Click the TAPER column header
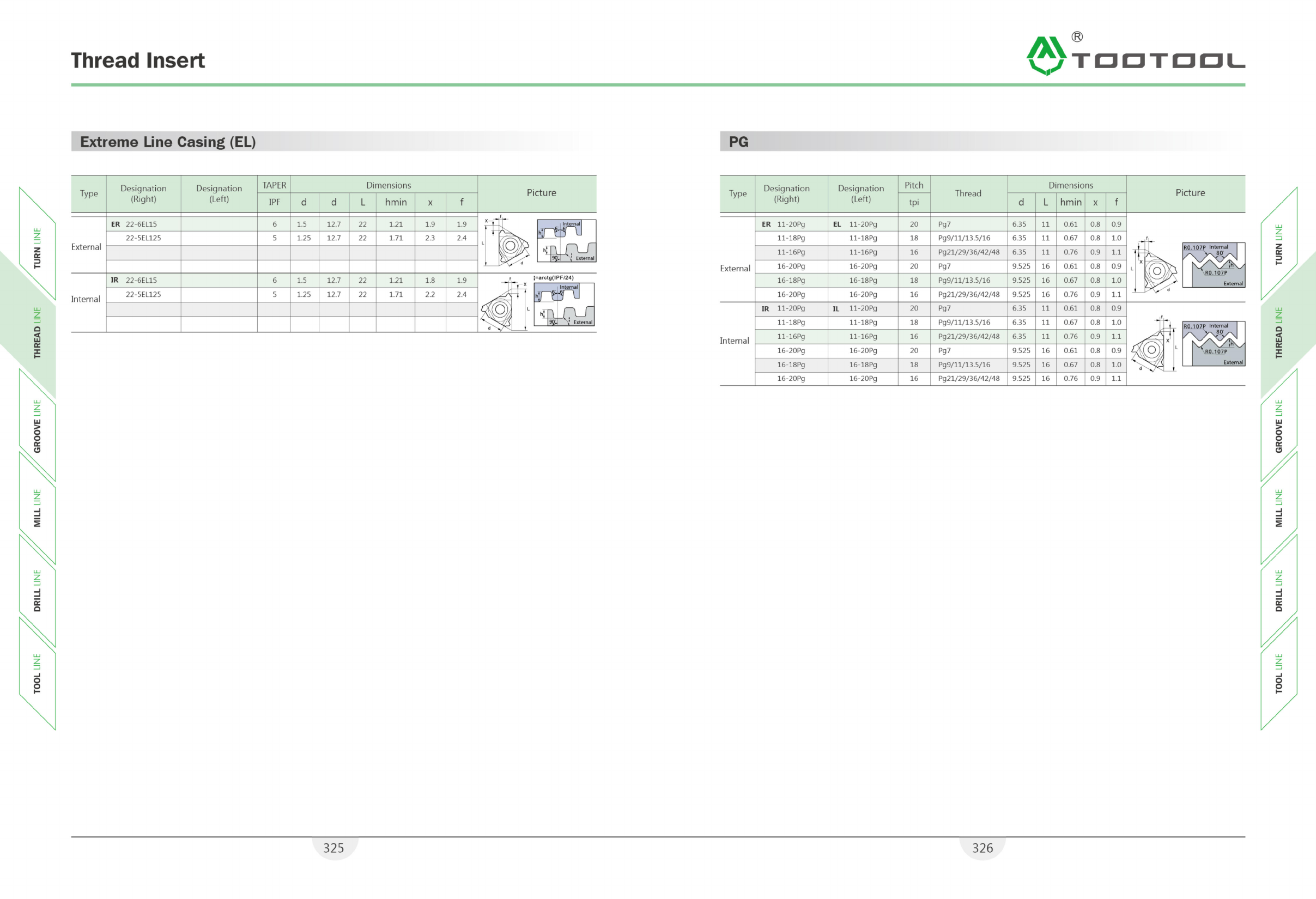 click(x=274, y=185)
